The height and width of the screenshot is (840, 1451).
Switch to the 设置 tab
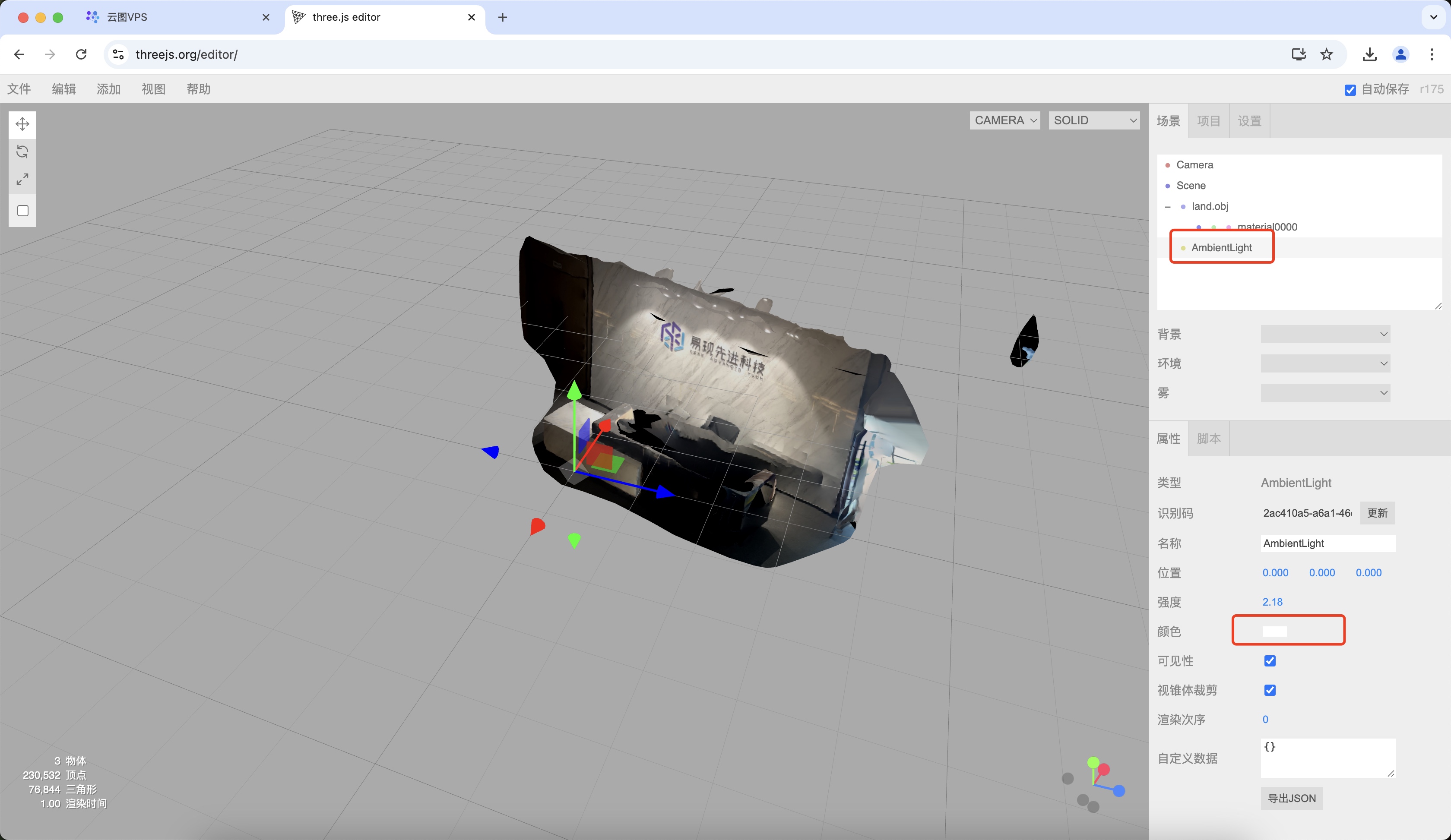(1249, 121)
